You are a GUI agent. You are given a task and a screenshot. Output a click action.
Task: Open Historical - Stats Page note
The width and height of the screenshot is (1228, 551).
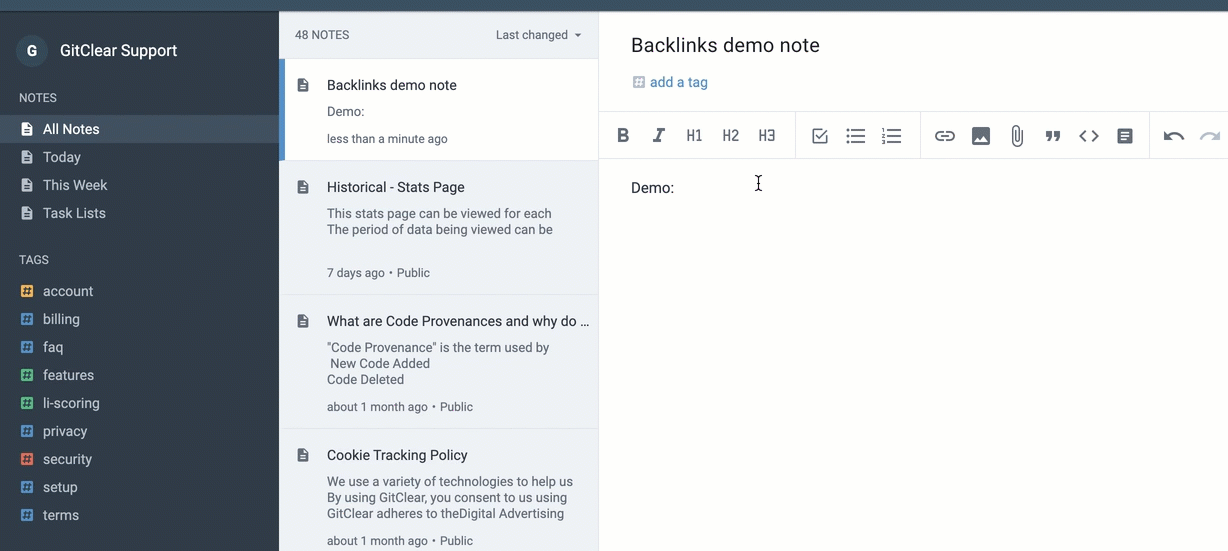pyautogui.click(x=439, y=228)
